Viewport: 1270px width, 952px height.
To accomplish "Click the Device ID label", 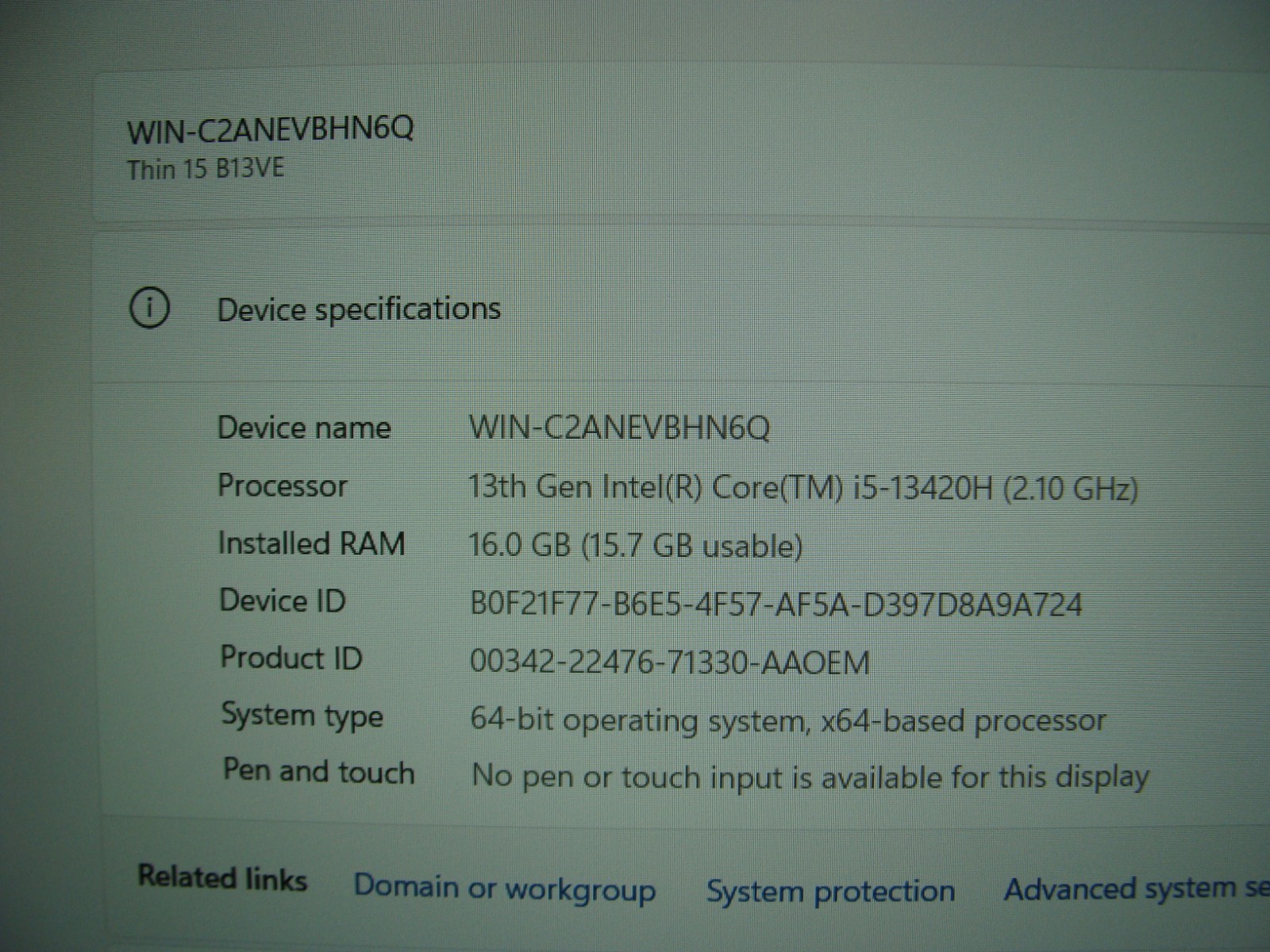I will [283, 601].
